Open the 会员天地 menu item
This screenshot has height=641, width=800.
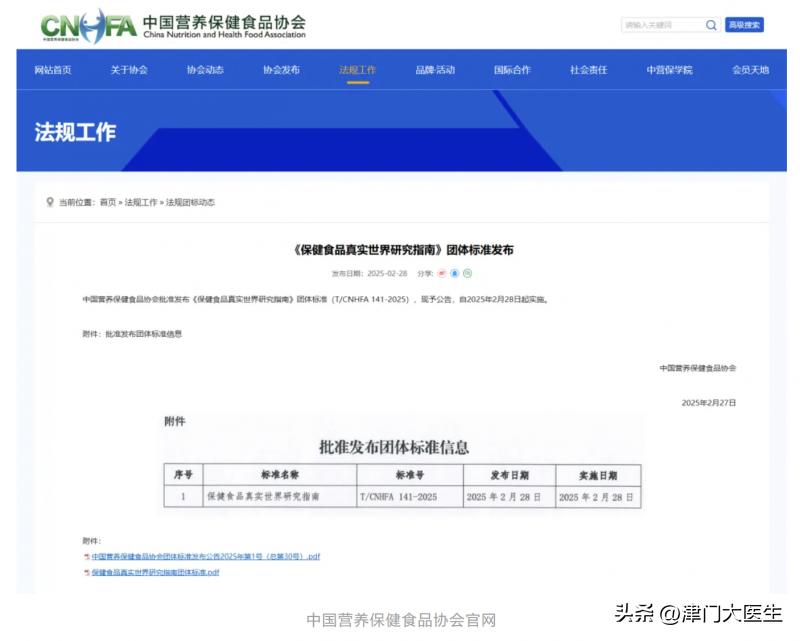click(x=751, y=70)
